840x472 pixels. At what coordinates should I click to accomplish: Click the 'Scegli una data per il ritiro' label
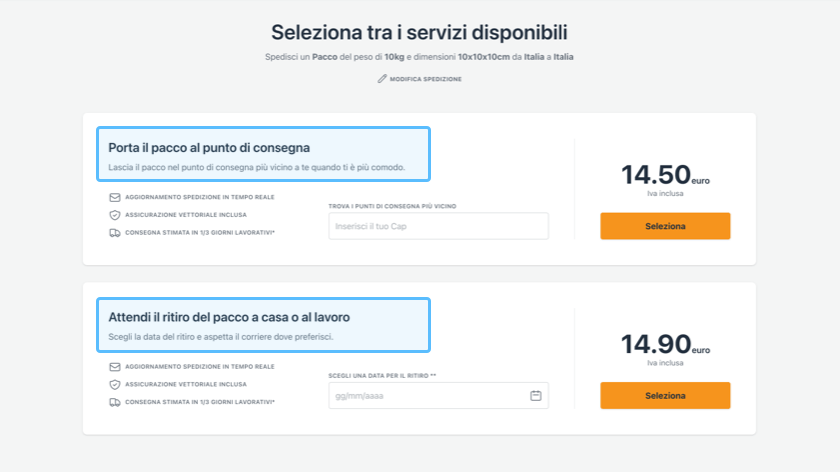click(382, 376)
